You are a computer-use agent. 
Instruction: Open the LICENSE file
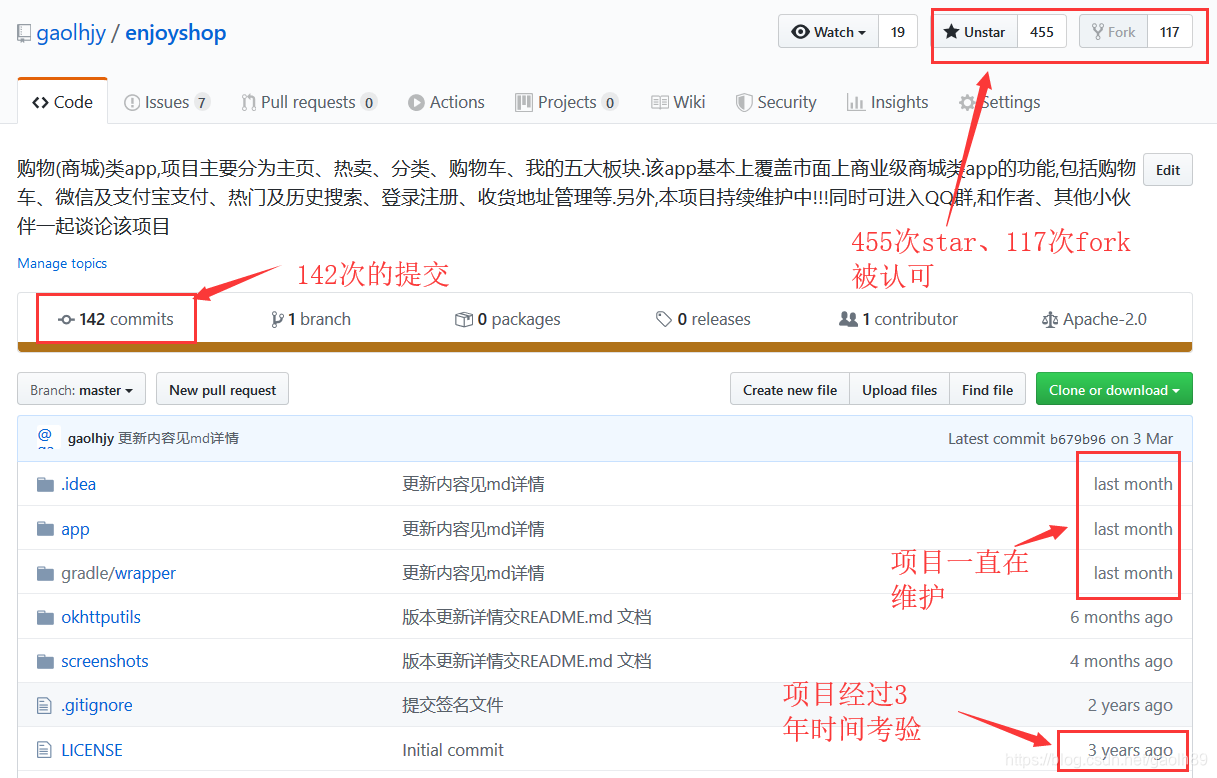pyautogui.click(x=92, y=750)
